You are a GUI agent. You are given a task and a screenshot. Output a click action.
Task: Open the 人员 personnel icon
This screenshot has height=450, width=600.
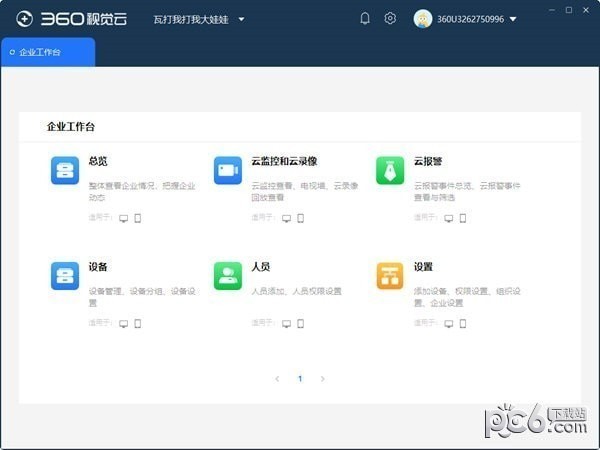click(228, 276)
